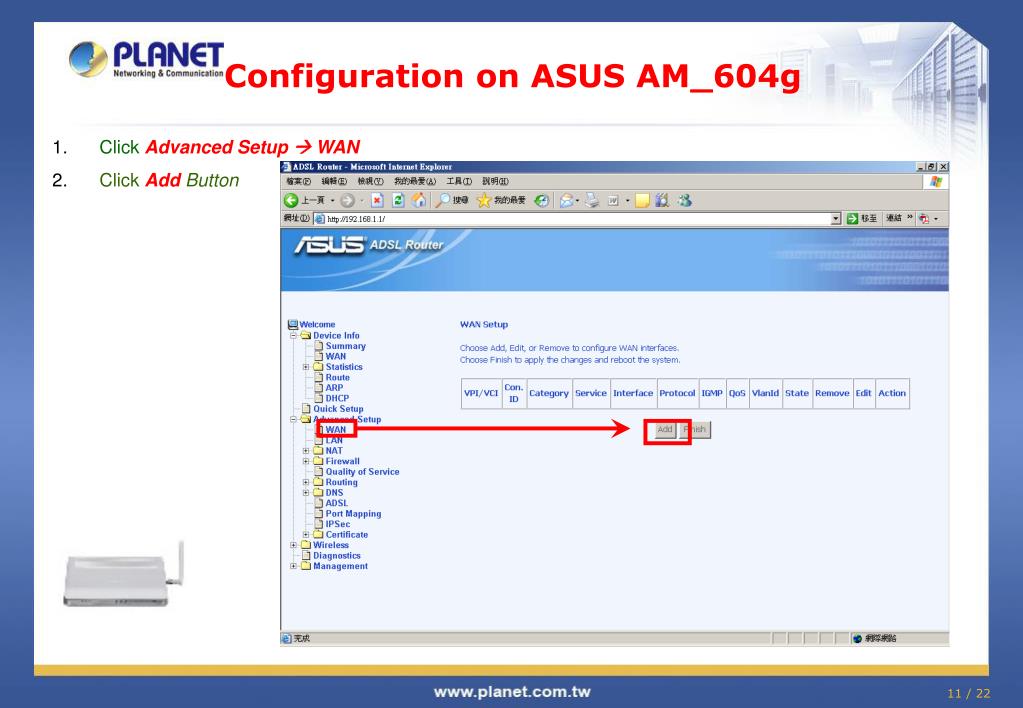The image size is (1023, 708).
Task: Expand the Management tree node
Action: [294, 566]
